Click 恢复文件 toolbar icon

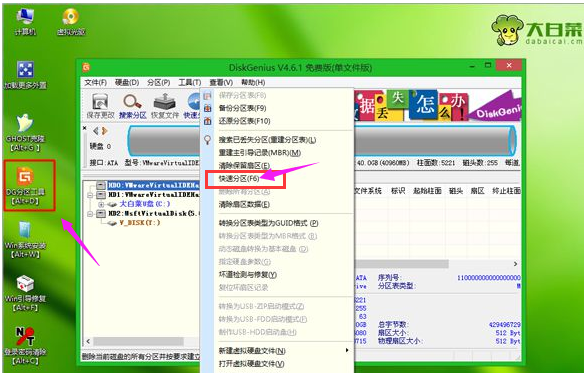pyautogui.click(x=165, y=106)
